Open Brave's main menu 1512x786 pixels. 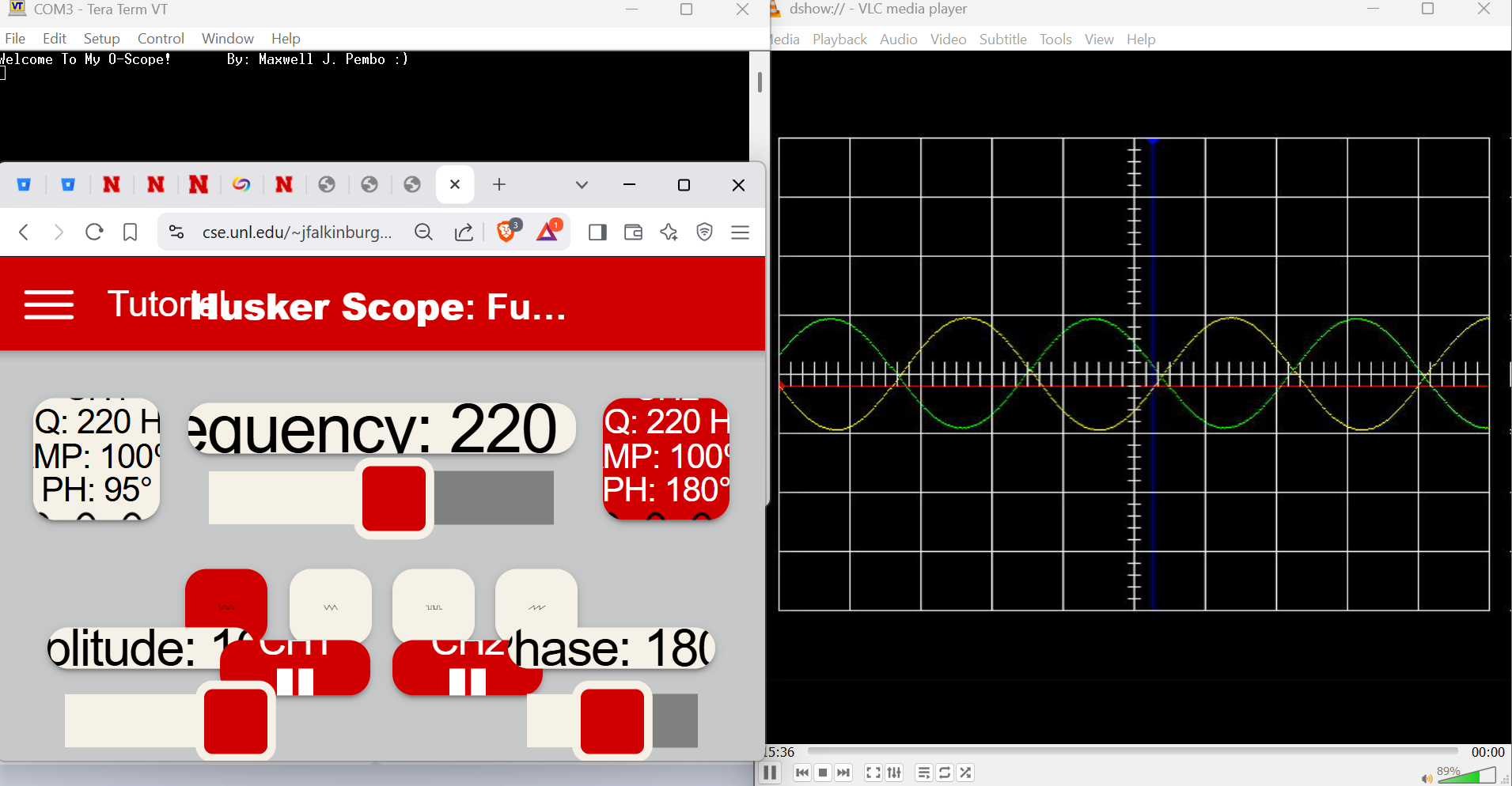pos(740,232)
